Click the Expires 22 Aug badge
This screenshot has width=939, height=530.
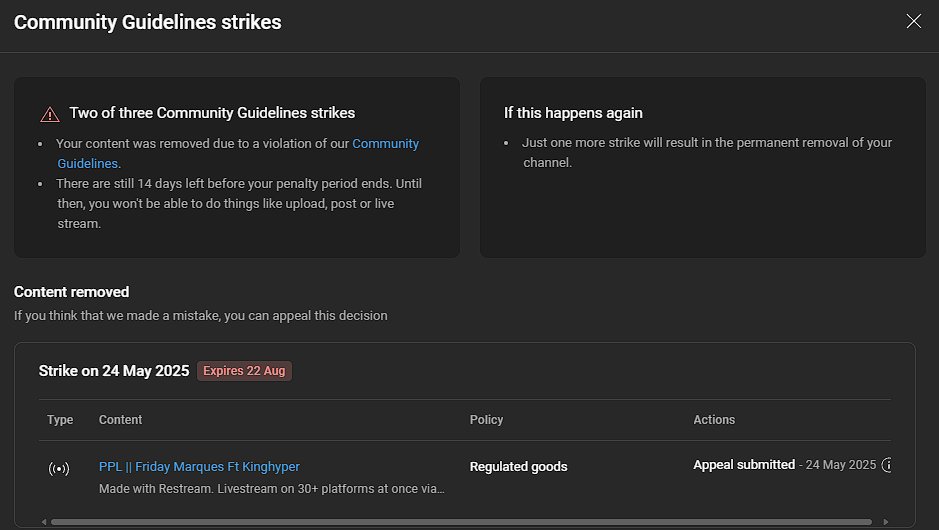point(244,371)
